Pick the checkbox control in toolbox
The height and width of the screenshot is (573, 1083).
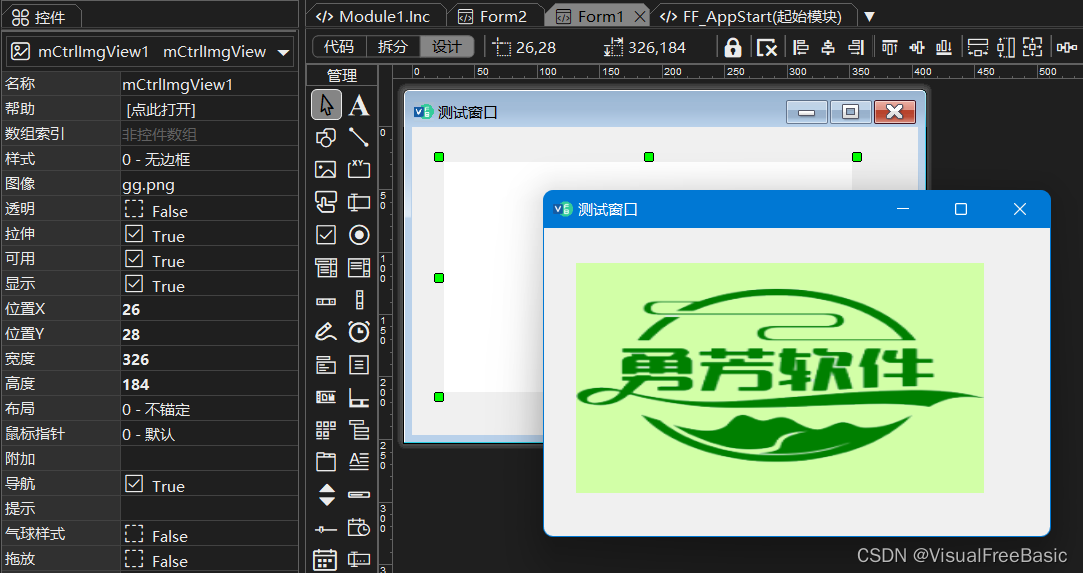pos(326,235)
